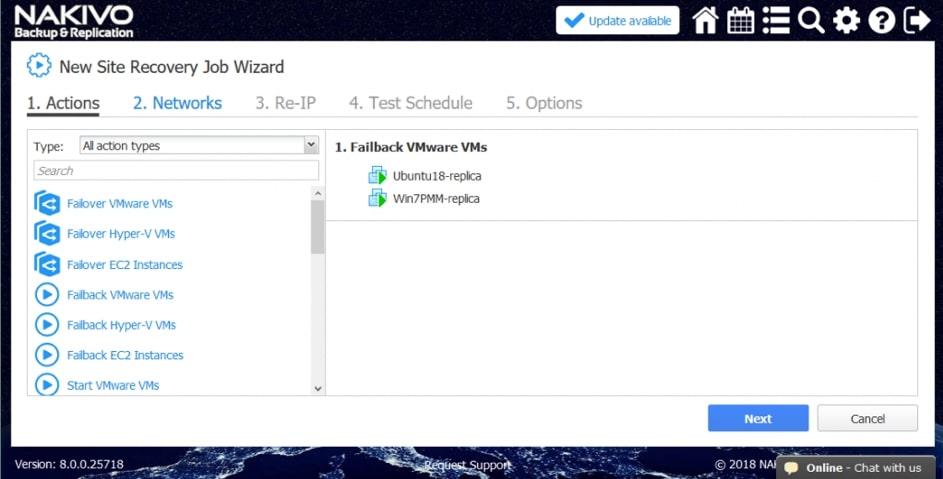Open the action Type dropdown
The image size is (943, 479).
[x=198, y=146]
